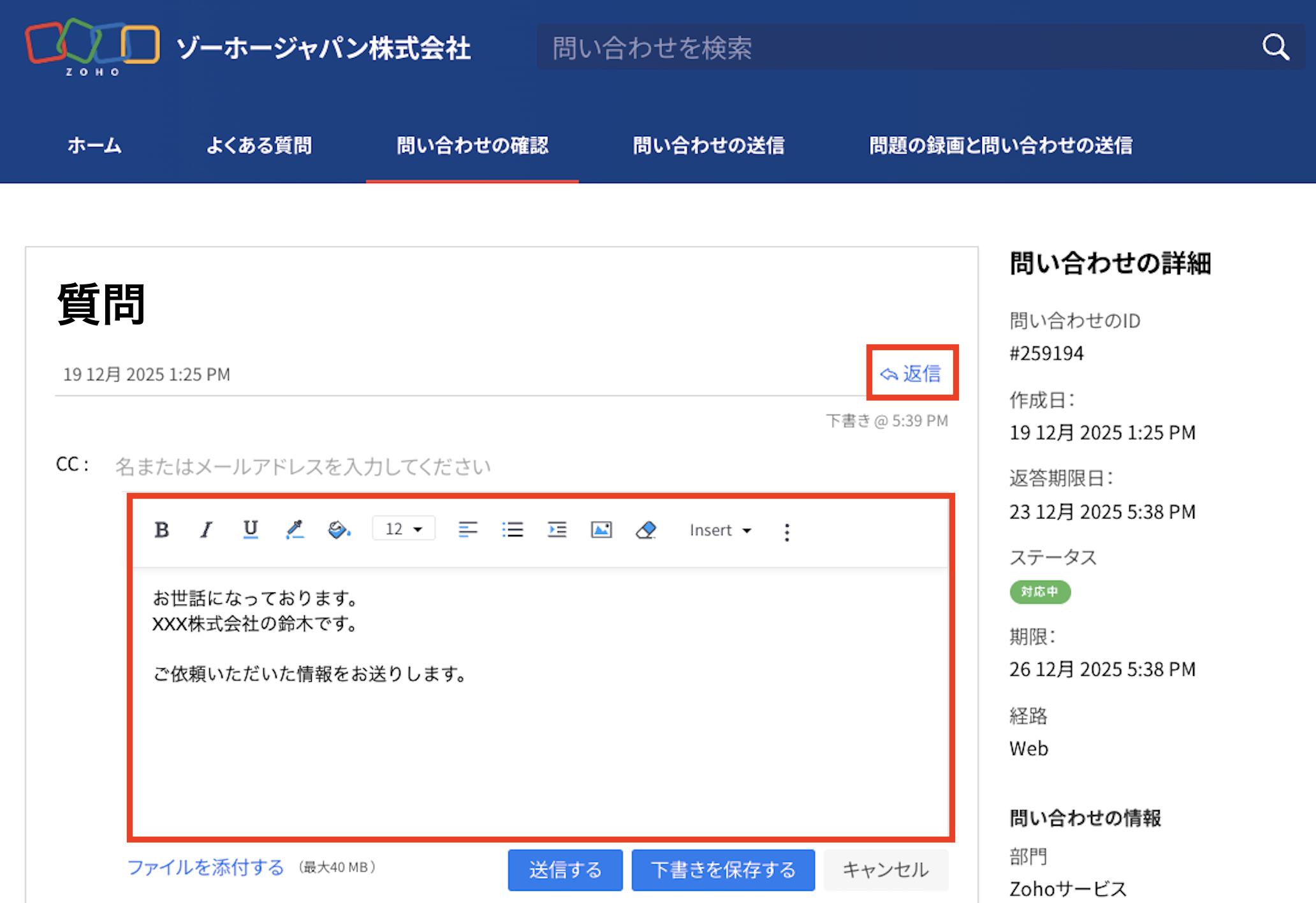Image resolution: width=1316 pixels, height=903 pixels.
Task: Go to the ホーム tab
Action: coord(94,145)
